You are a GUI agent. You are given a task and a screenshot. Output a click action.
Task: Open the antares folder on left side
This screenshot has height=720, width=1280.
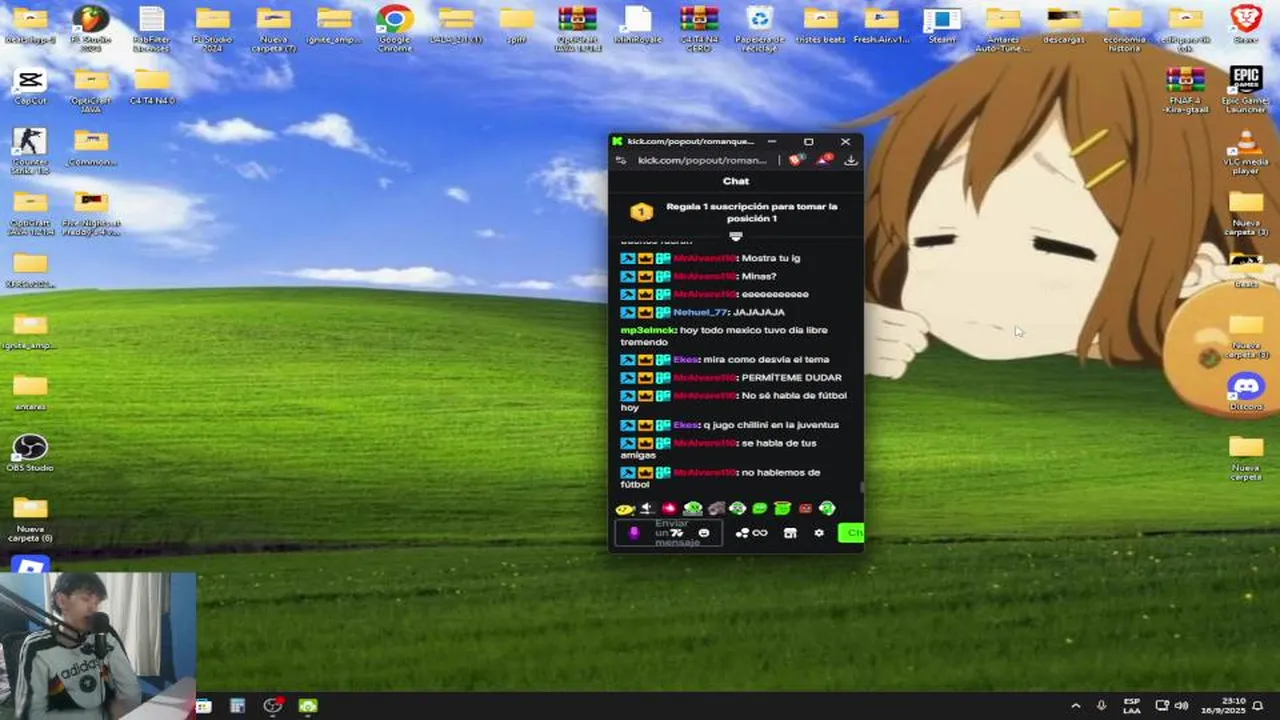tap(30, 391)
